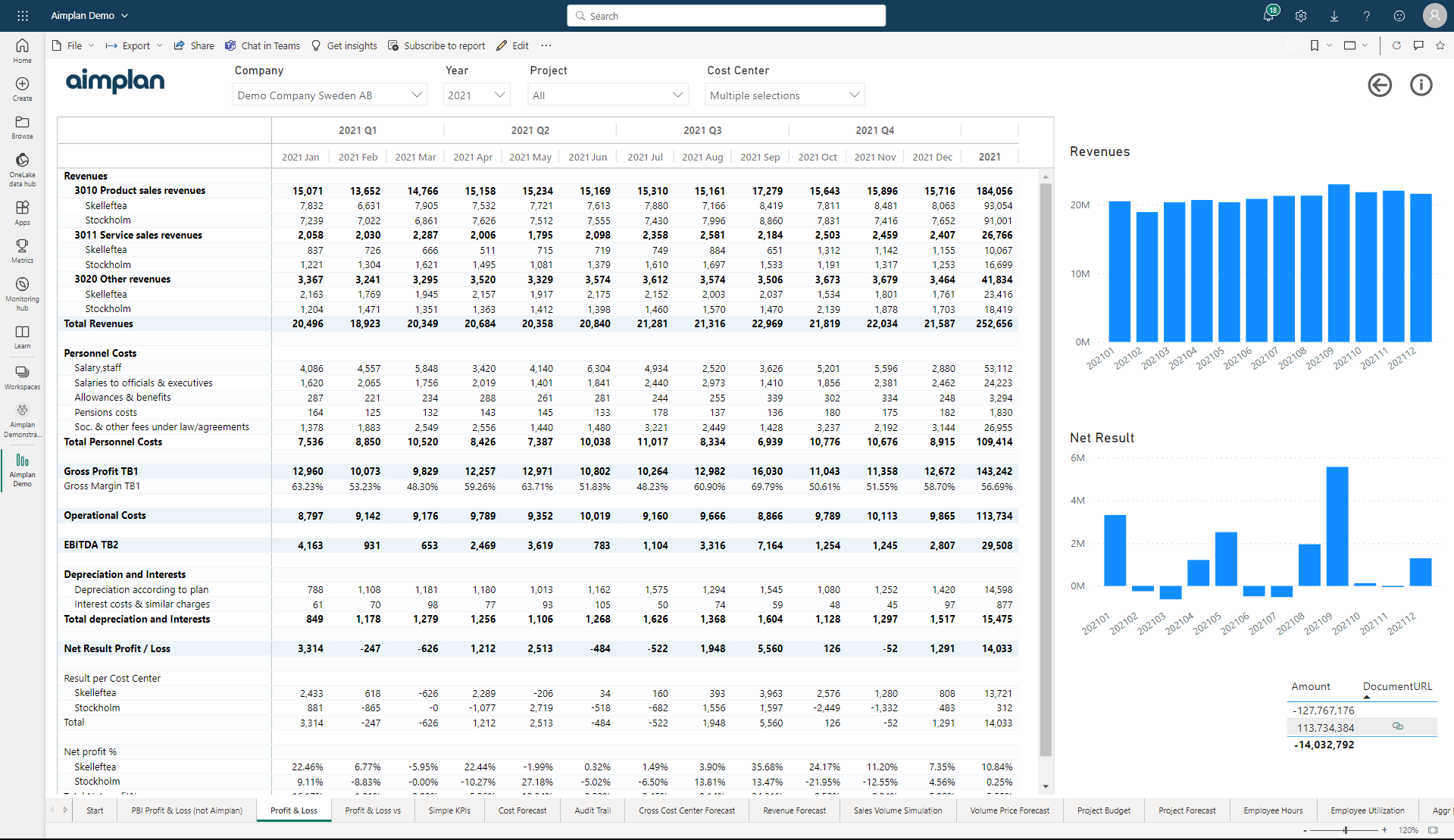Adjust the zoom level slider
The image size is (1454, 840).
coord(1346,830)
